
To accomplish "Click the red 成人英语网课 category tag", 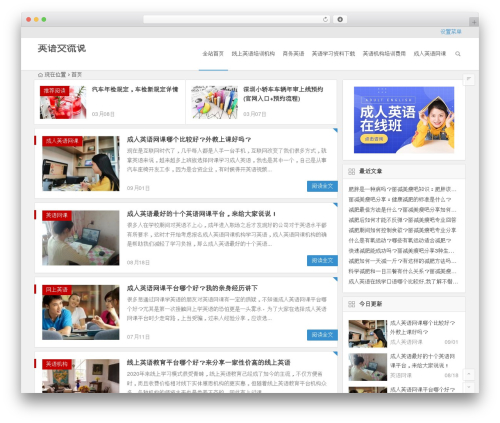I will [x=62, y=141].
